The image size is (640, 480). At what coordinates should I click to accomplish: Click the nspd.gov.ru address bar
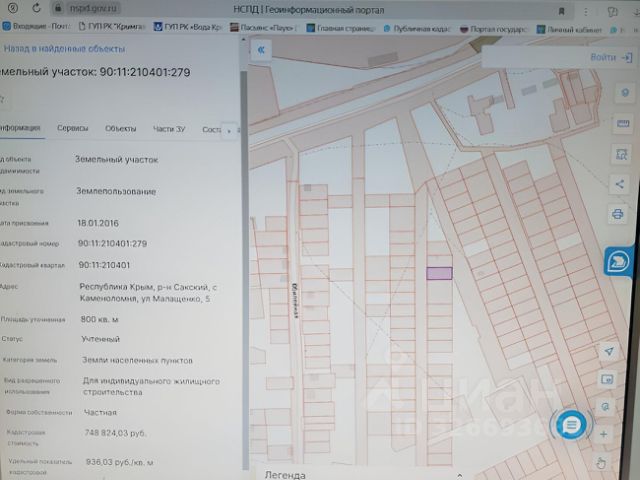tap(93, 8)
